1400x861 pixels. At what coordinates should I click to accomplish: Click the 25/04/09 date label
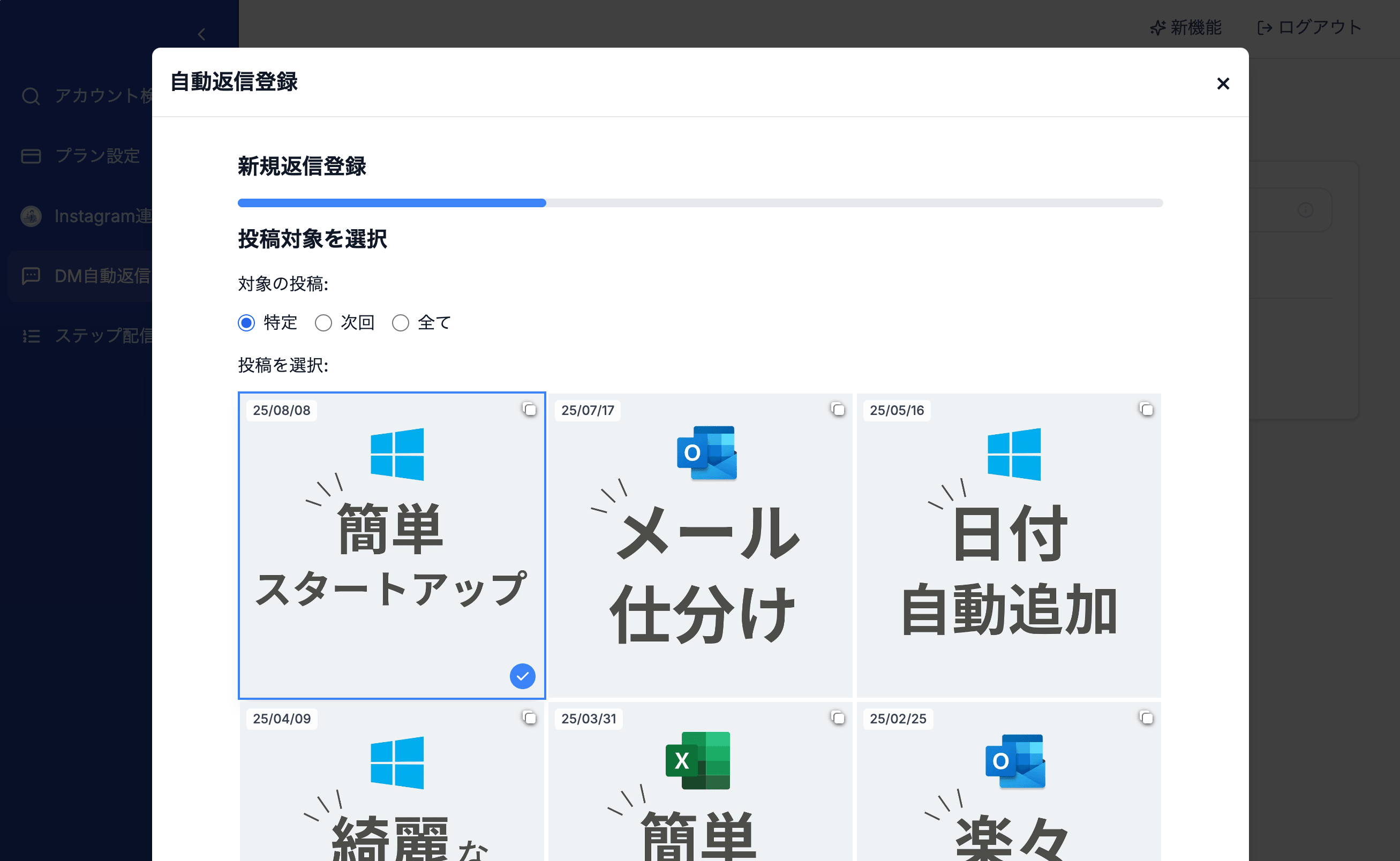(281, 719)
